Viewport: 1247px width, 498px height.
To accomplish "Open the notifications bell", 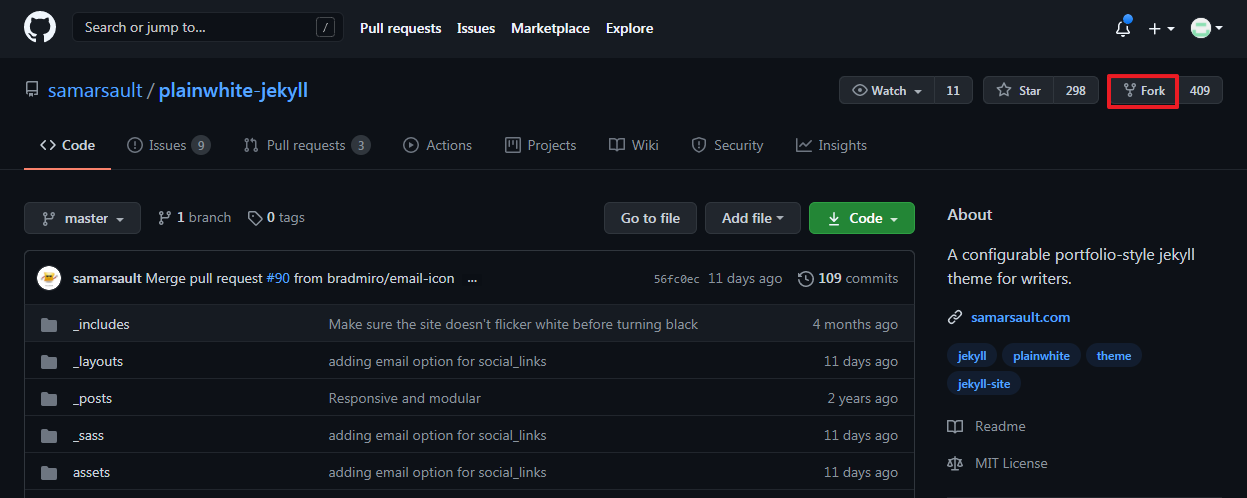I will pos(1123,28).
